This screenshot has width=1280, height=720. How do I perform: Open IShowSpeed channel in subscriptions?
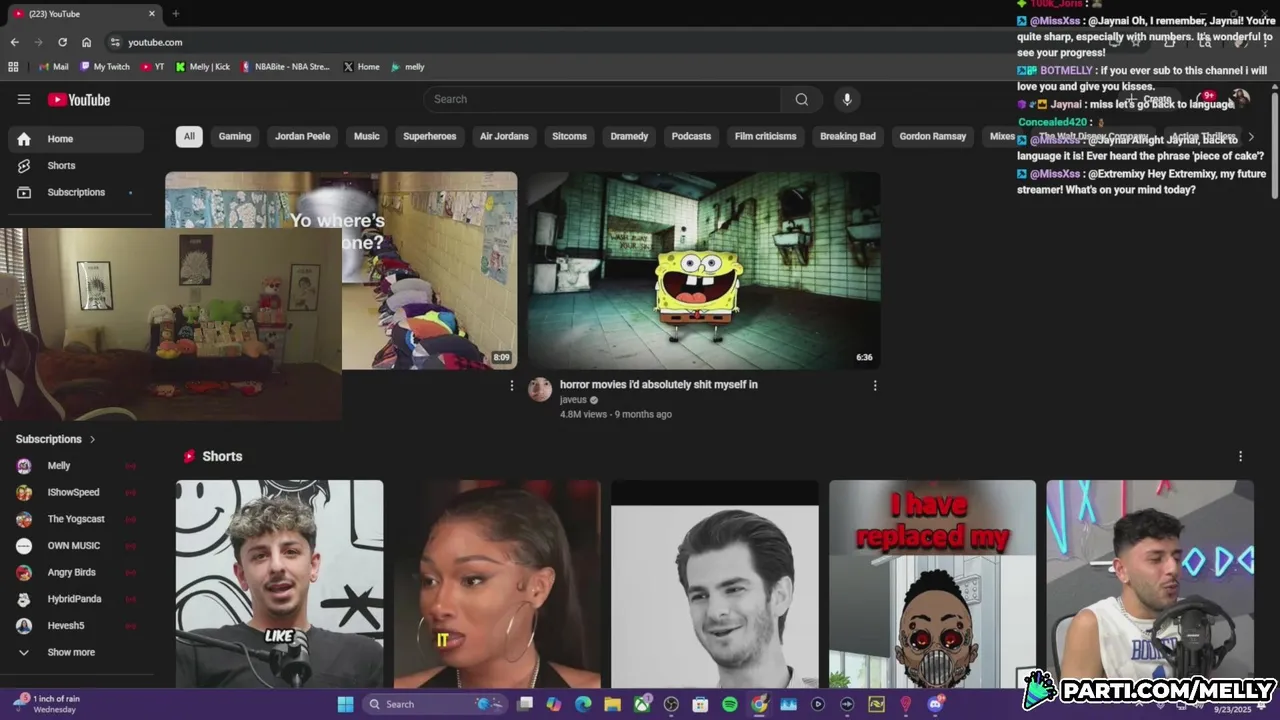coord(76,492)
